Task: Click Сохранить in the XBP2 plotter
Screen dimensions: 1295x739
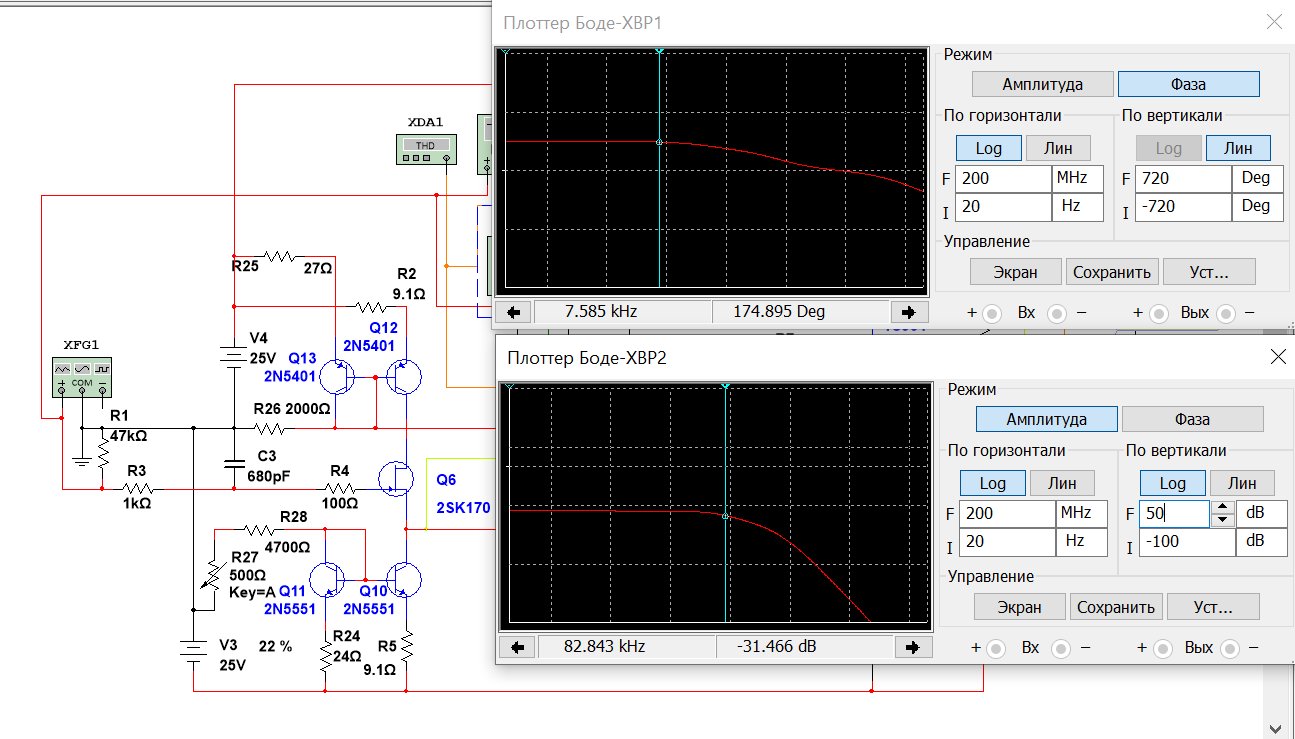Action: [x=1116, y=607]
